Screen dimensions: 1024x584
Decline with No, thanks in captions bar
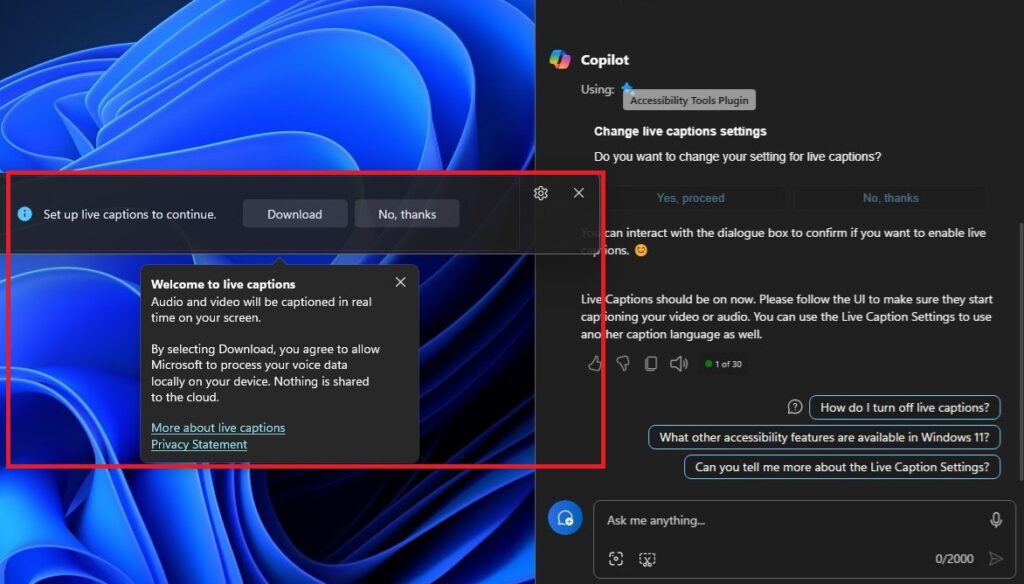[x=407, y=214]
